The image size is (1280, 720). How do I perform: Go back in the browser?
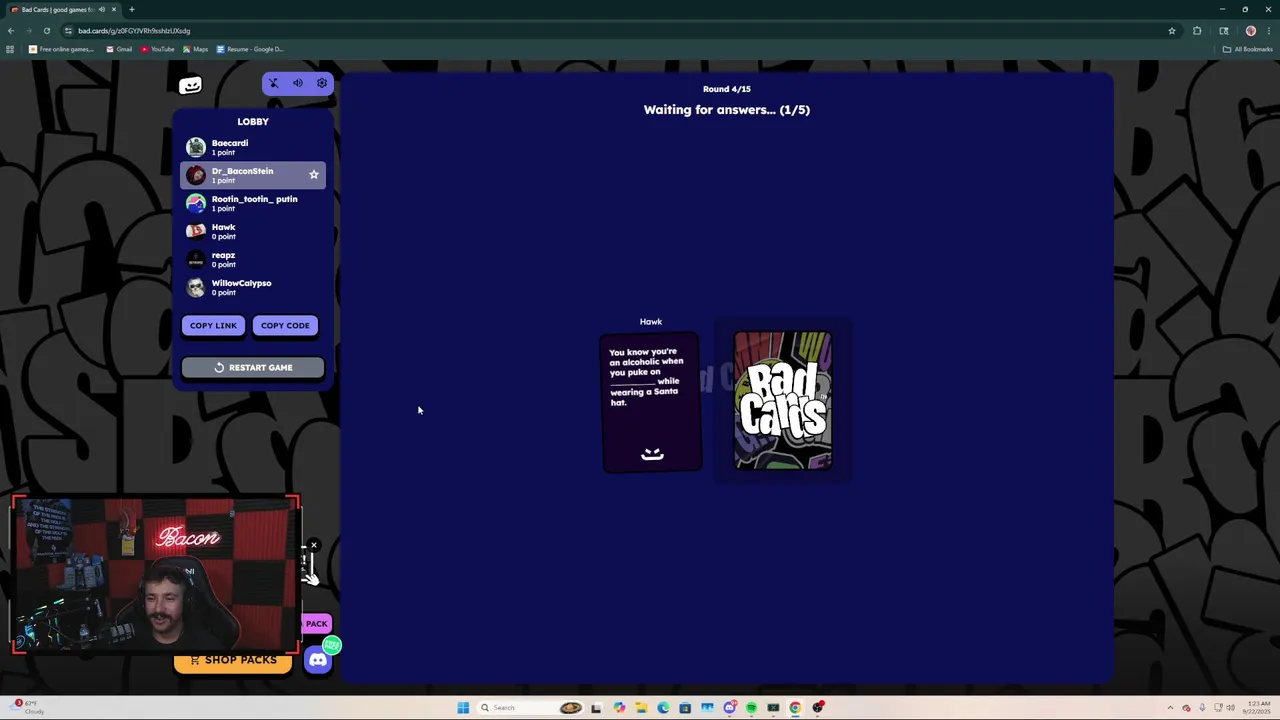[11, 31]
